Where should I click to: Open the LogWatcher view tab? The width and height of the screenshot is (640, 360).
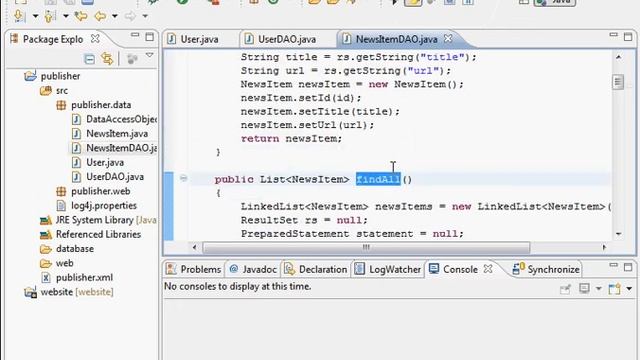(x=388, y=269)
